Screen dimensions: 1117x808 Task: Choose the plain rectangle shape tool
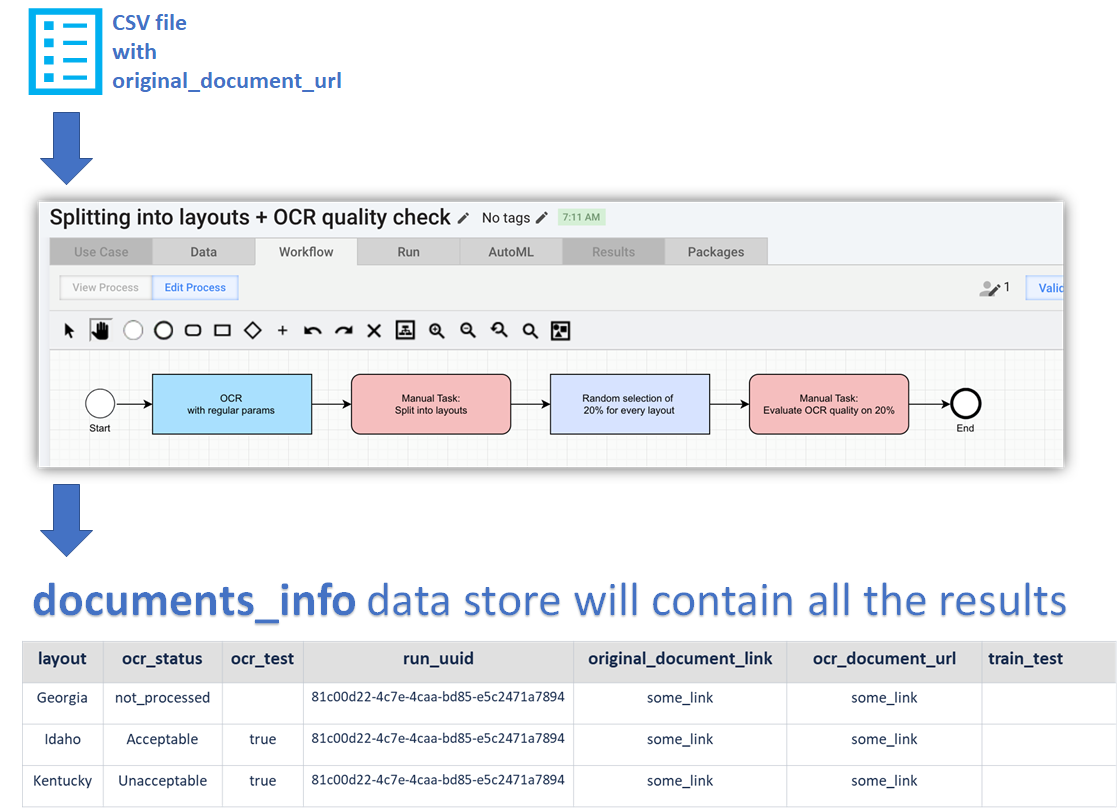click(223, 331)
